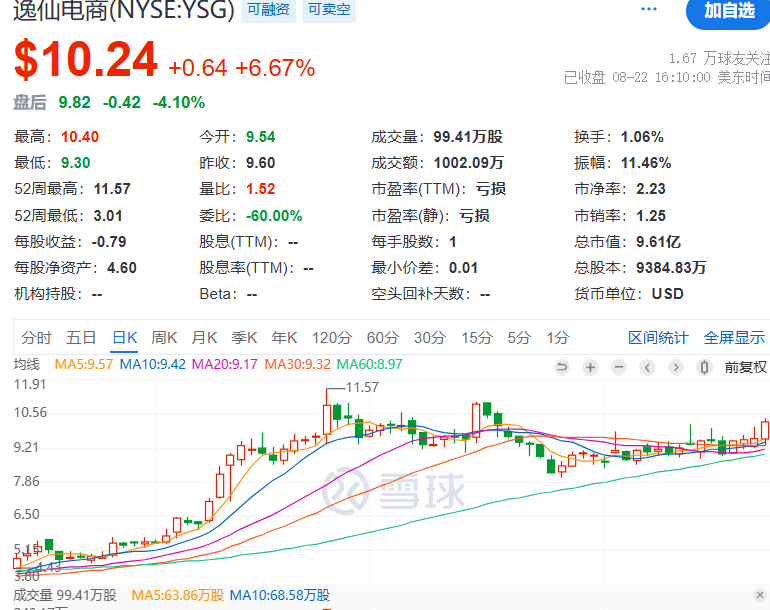Close the volume panel with X

tap(760, 595)
